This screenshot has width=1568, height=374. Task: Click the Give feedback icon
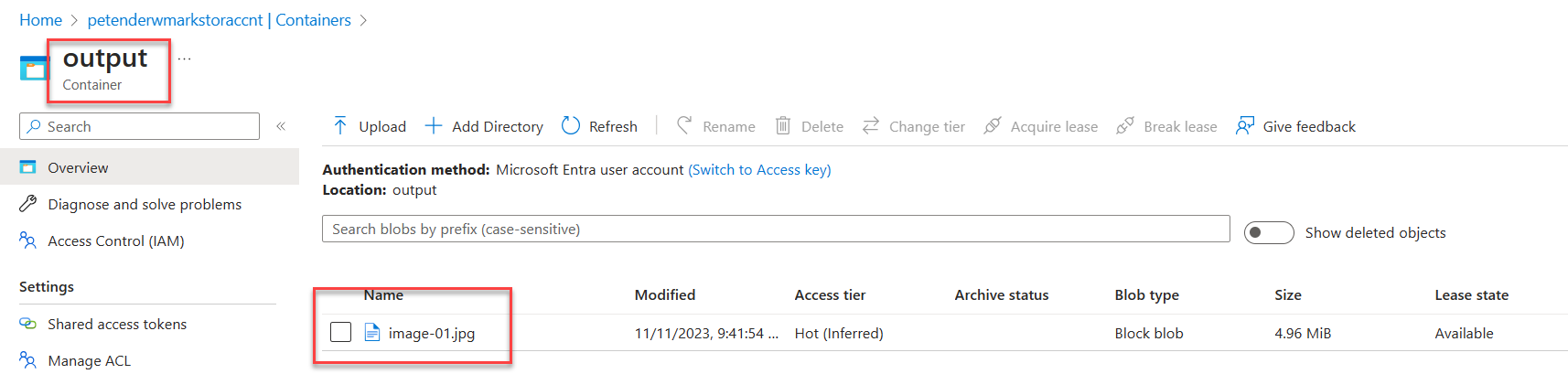(1245, 126)
